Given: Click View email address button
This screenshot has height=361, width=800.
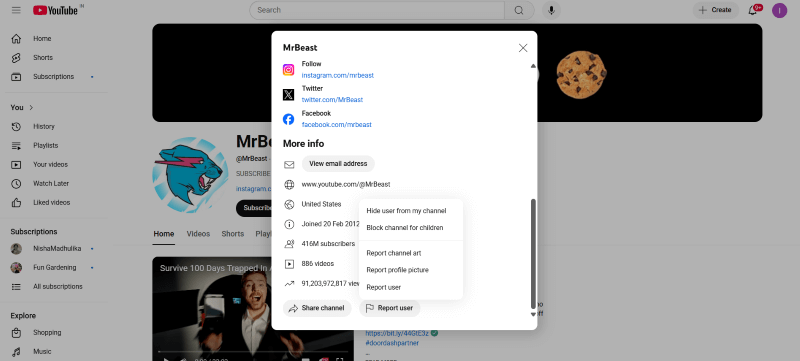Looking at the screenshot, I should point(338,164).
